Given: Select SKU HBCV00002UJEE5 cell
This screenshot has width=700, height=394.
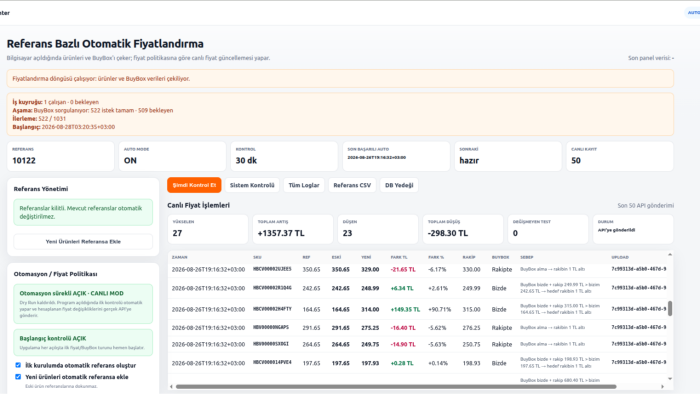Looking at the screenshot, I should 272,269.
